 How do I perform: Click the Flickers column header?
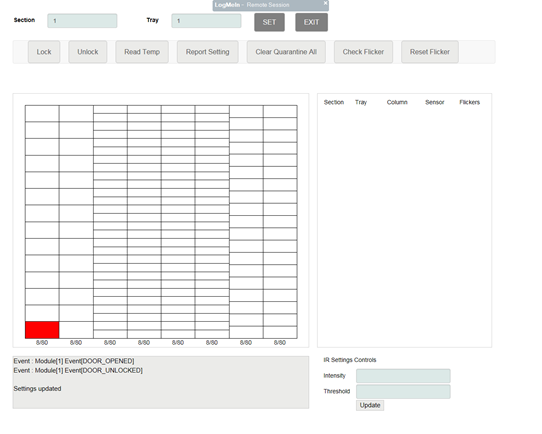(469, 102)
